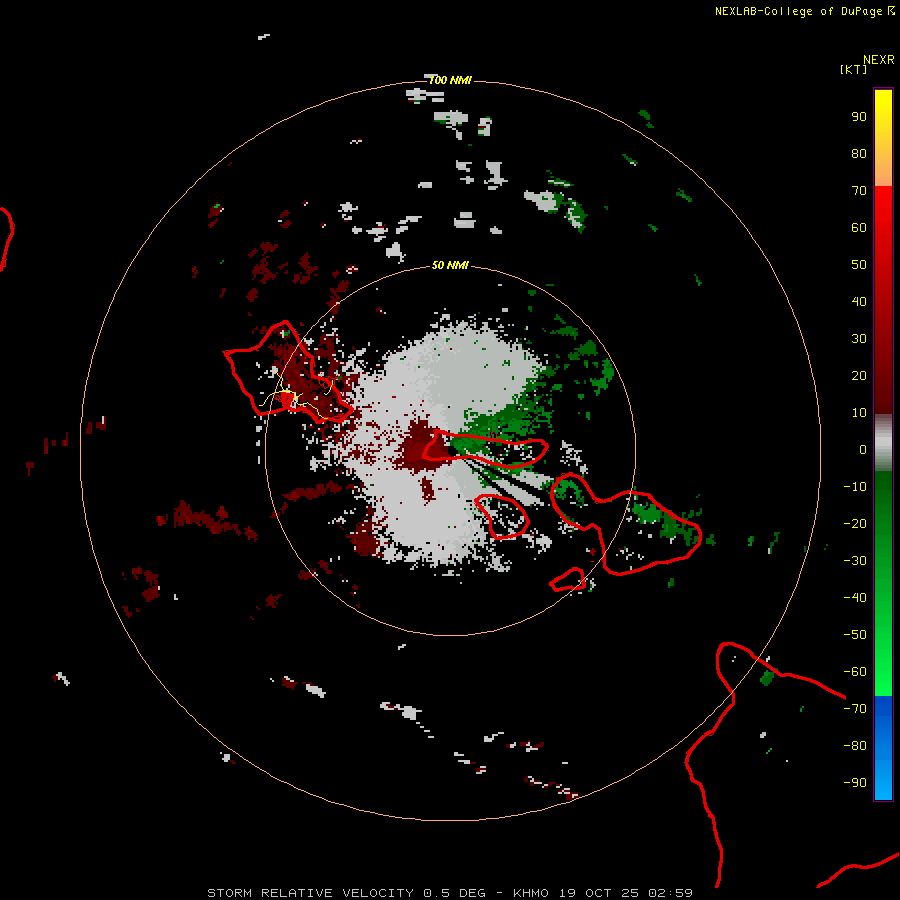Screen dimensions: 900x900
Task: Click the [KT] units label
Action: click(853, 69)
